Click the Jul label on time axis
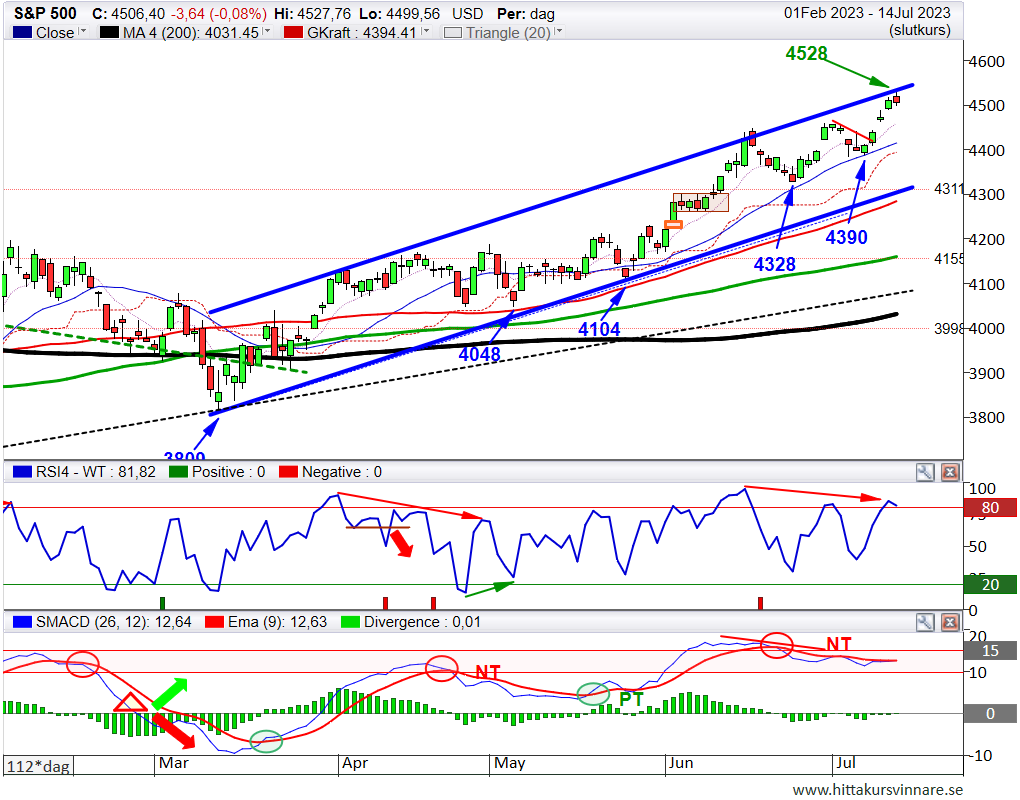The image size is (1020, 800). tap(845, 763)
